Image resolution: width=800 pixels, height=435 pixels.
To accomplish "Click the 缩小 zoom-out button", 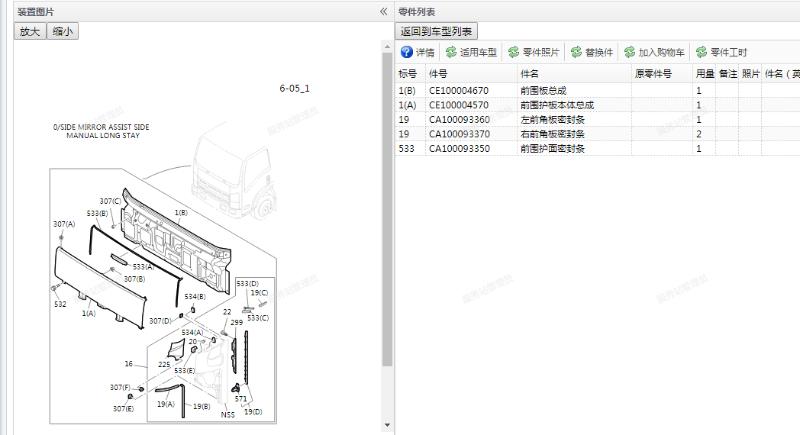I will tap(63, 31).
